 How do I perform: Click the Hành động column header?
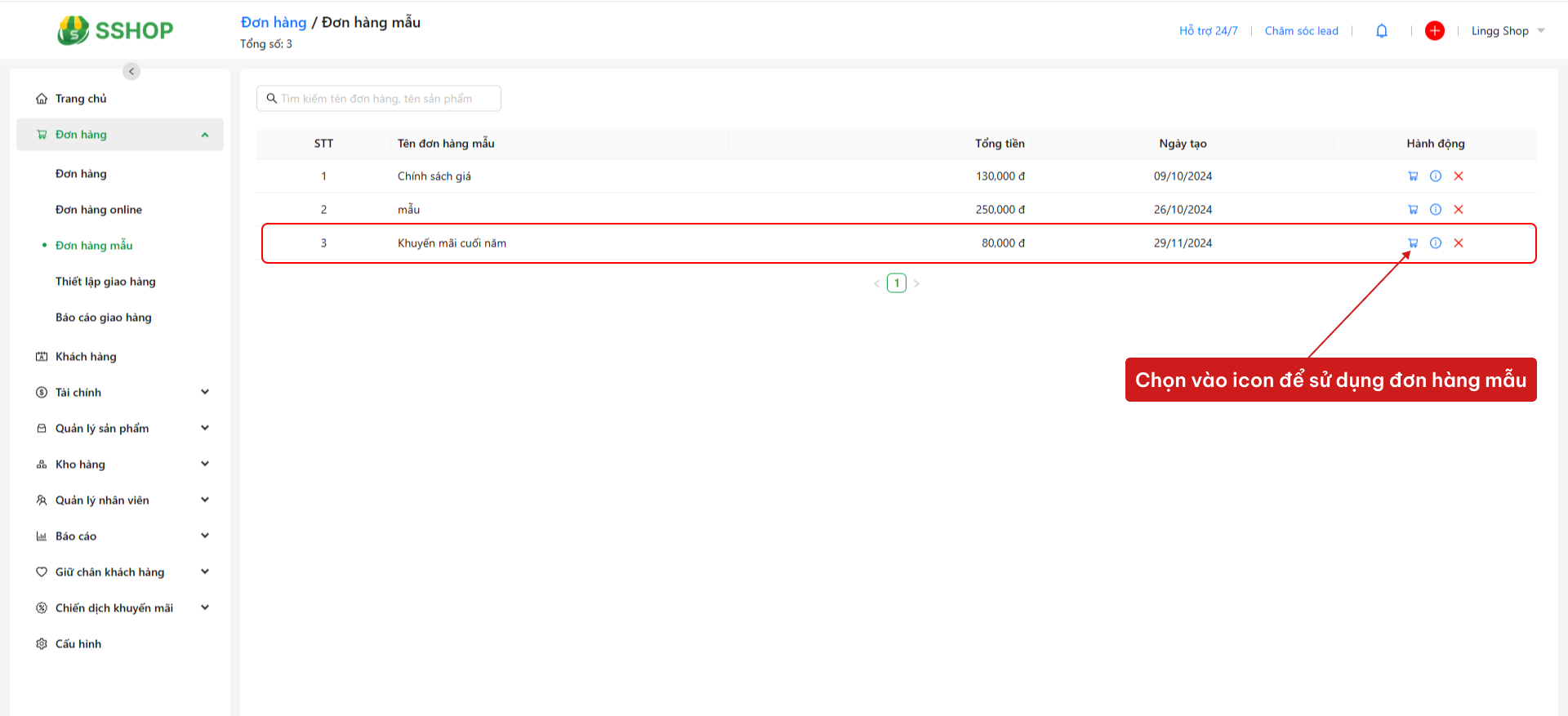(1436, 144)
